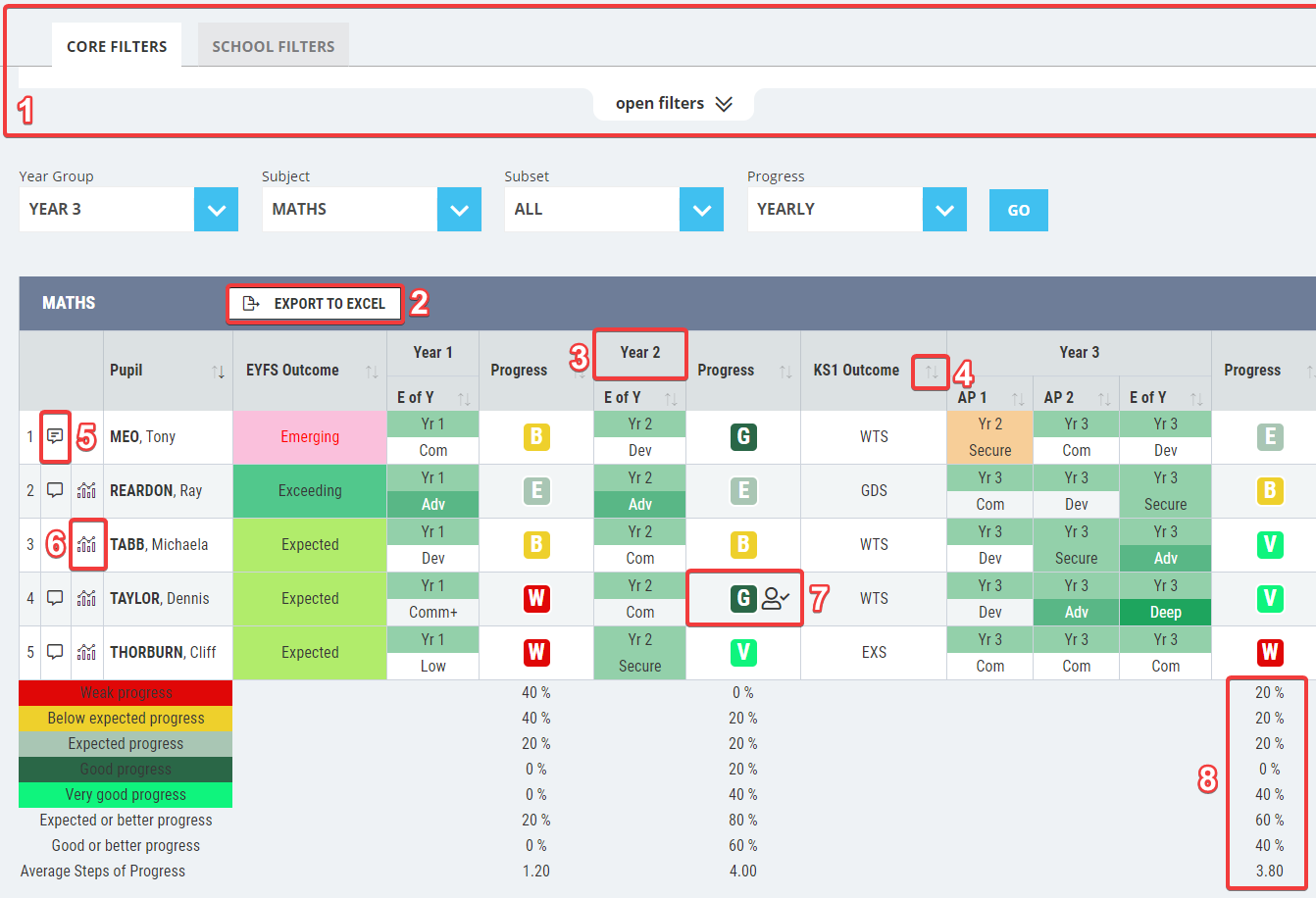
Task: Open comment icon for MEO, Tony
Action: 55,436
